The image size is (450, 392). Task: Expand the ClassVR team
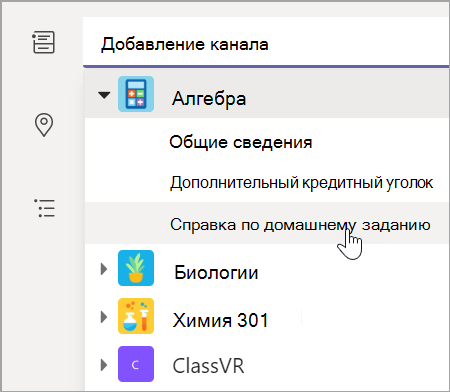104,365
